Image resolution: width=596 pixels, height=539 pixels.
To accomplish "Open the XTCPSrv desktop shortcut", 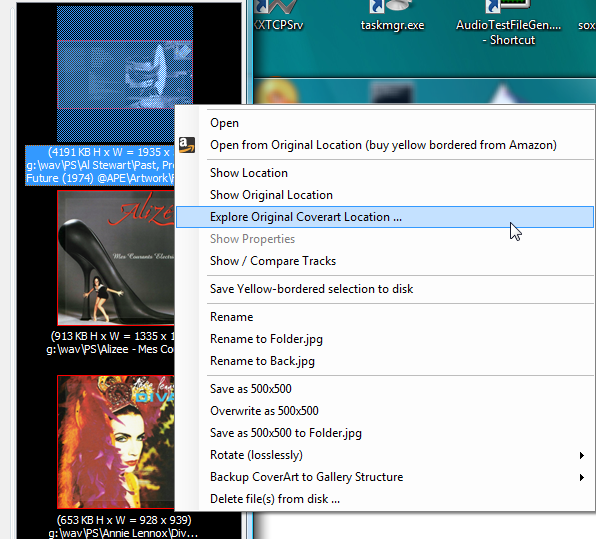I will click(x=279, y=16).
